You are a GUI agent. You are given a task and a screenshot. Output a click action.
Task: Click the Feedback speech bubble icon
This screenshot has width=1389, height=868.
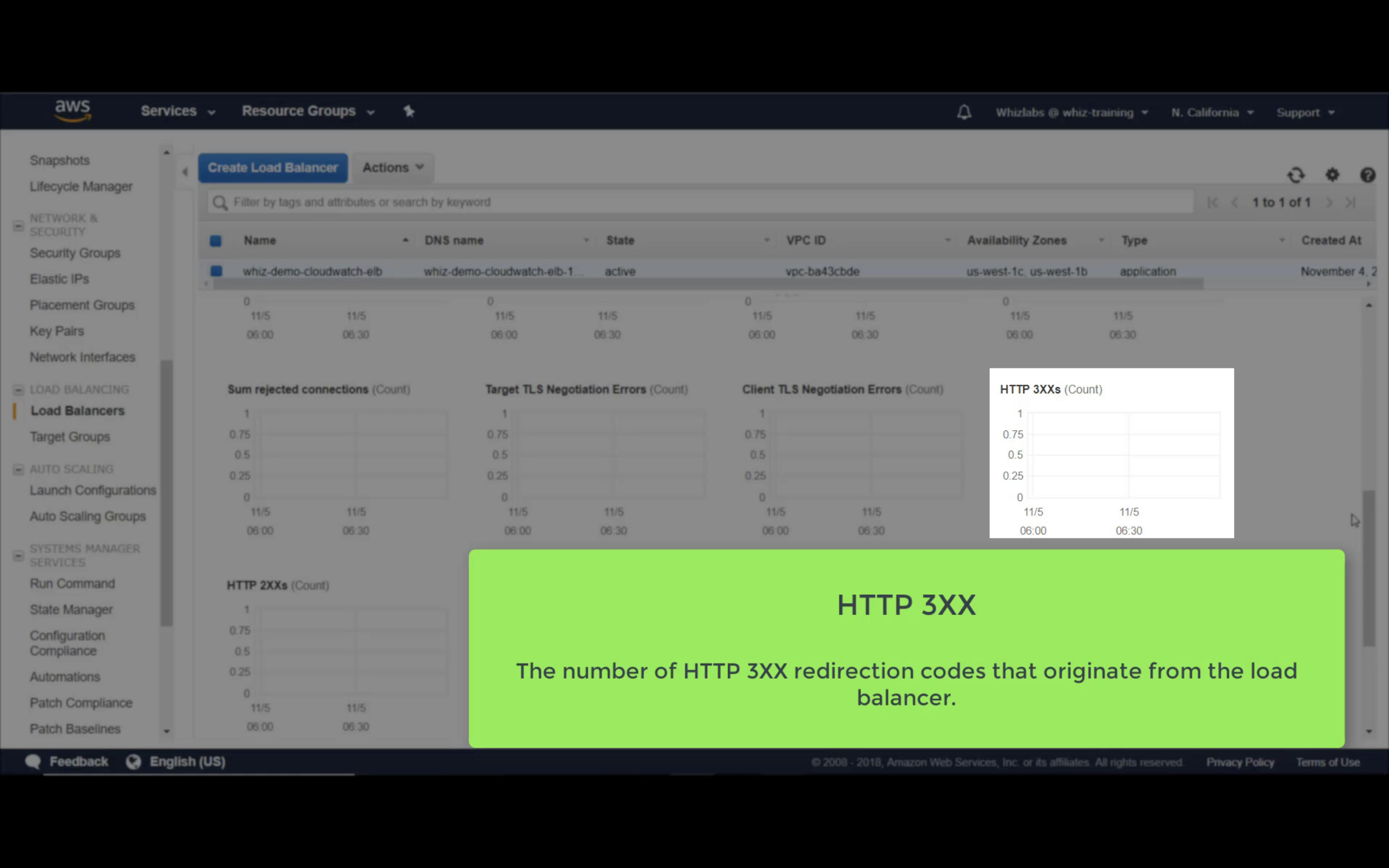pos(33,762)
